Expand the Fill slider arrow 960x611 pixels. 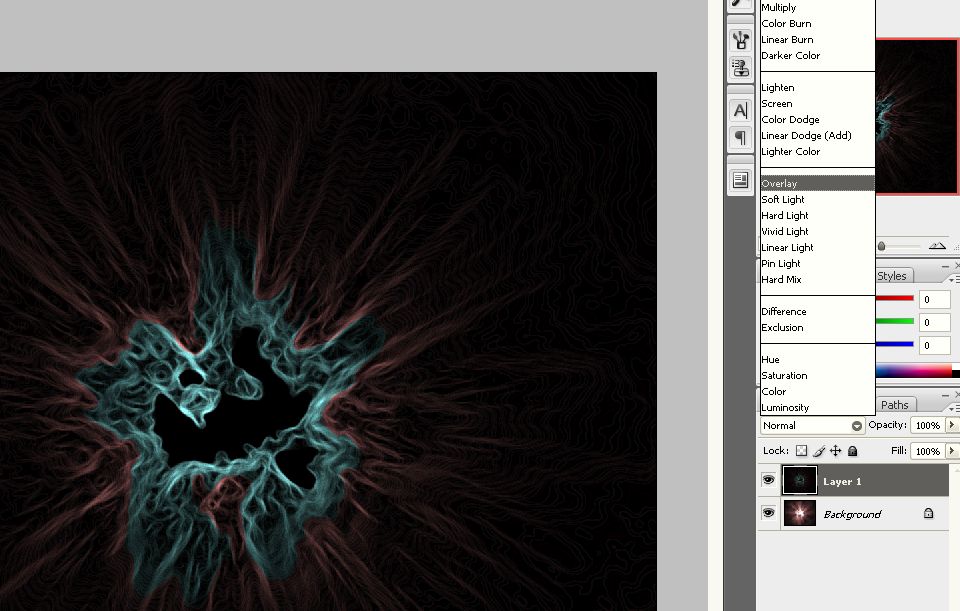[951, 452]
